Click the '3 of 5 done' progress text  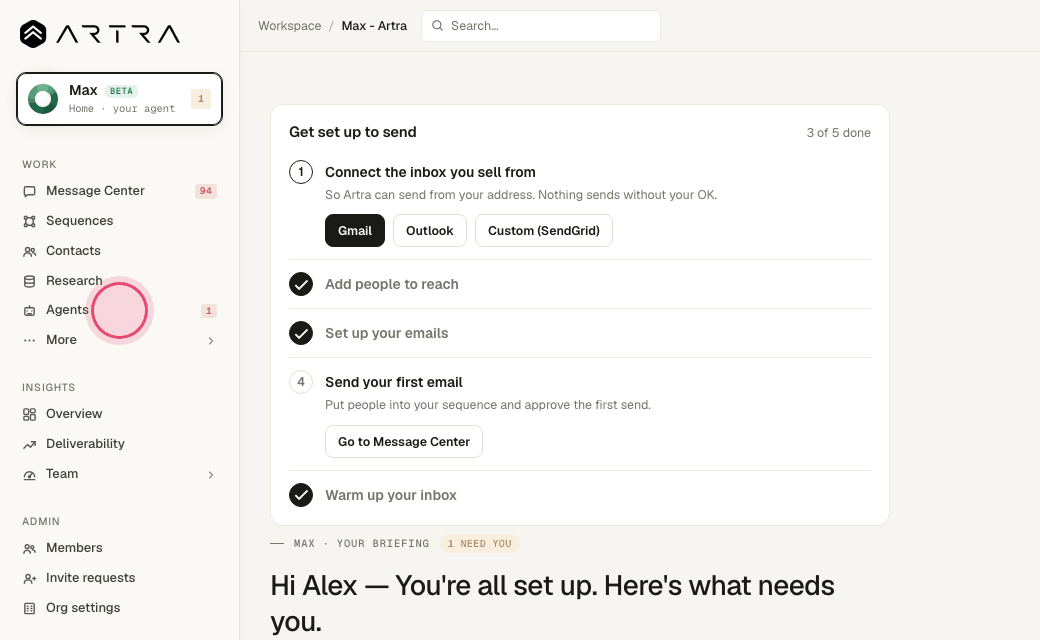(838, 133)
